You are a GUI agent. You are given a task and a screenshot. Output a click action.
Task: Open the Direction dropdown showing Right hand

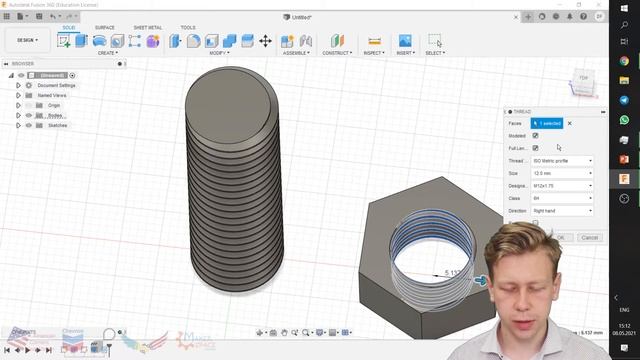562,211
